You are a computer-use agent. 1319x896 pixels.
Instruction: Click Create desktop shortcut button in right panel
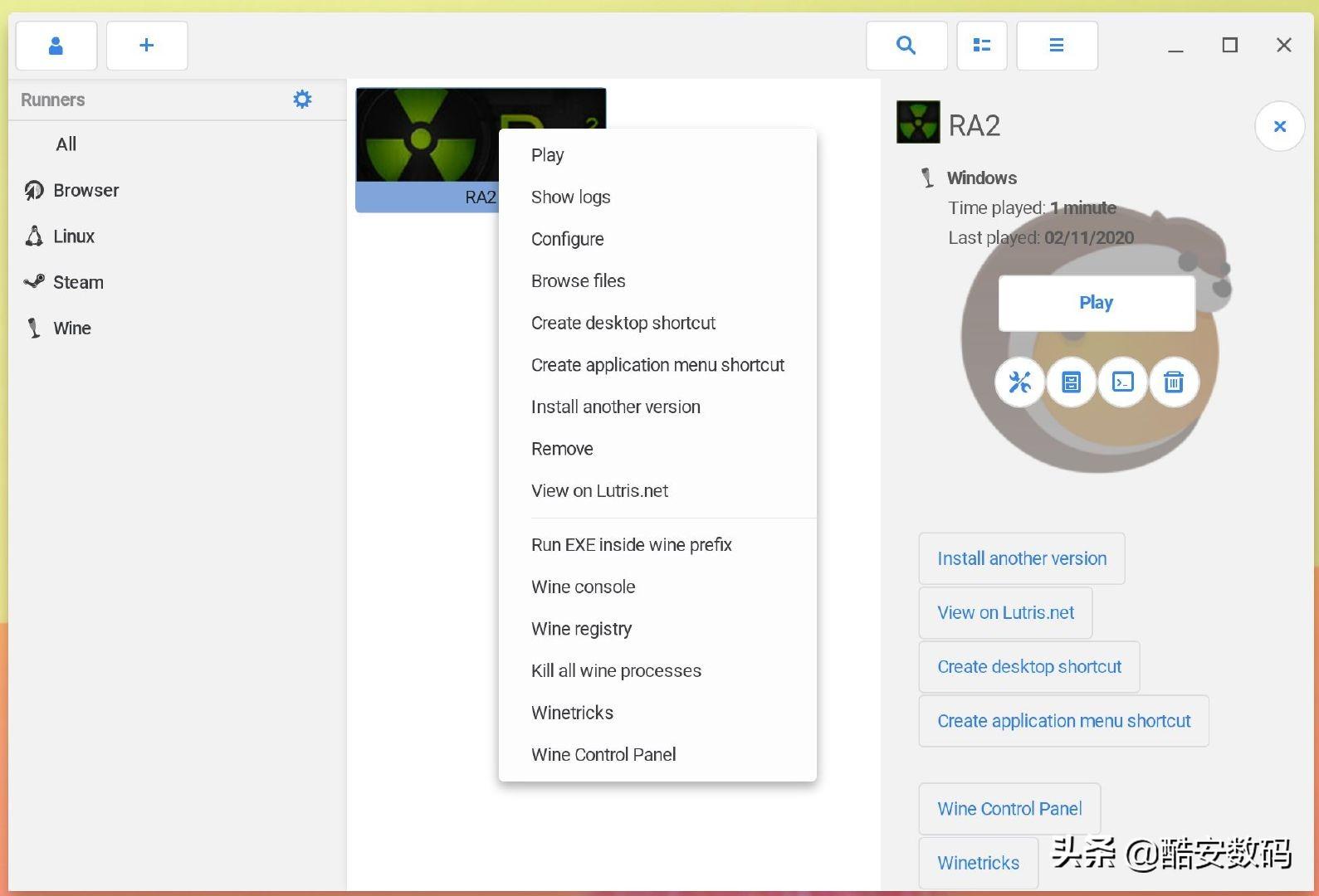[1029, 667]
